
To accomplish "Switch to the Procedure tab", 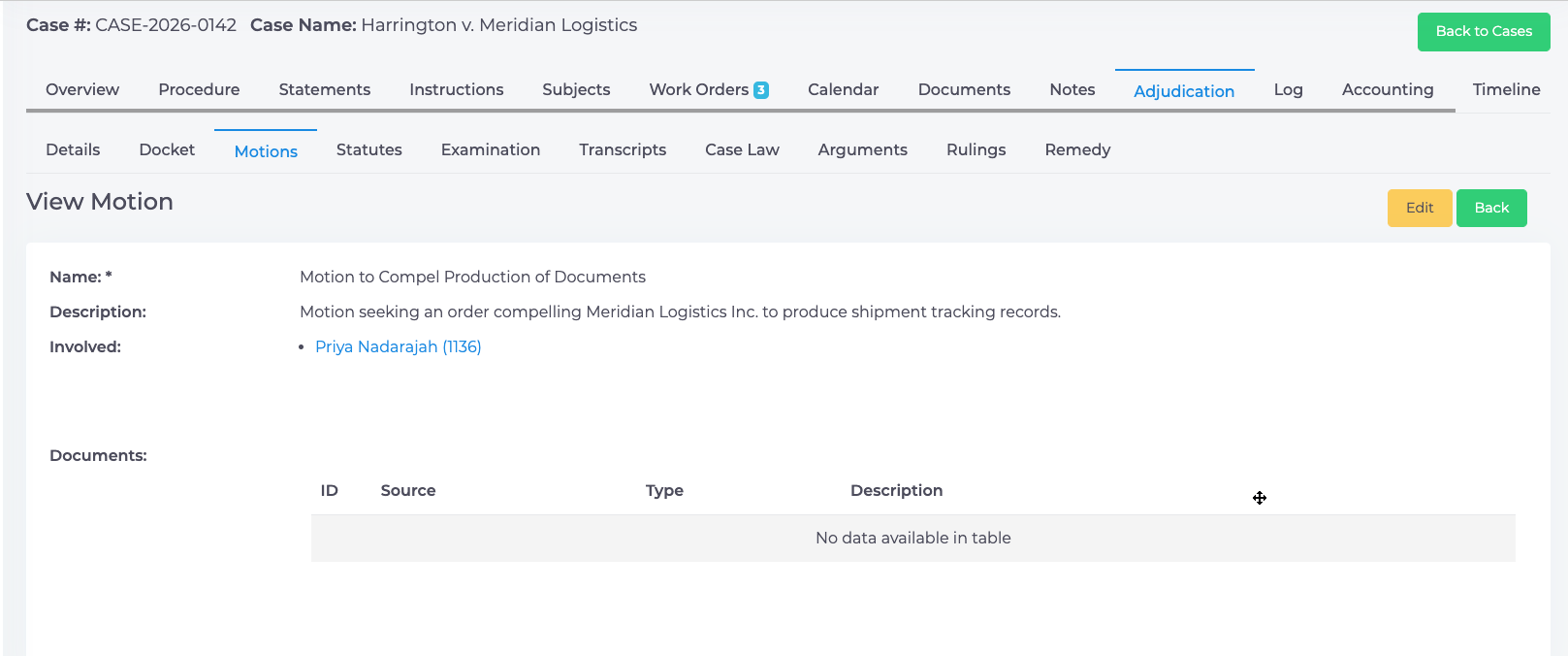I will click(x=199, y=89).
